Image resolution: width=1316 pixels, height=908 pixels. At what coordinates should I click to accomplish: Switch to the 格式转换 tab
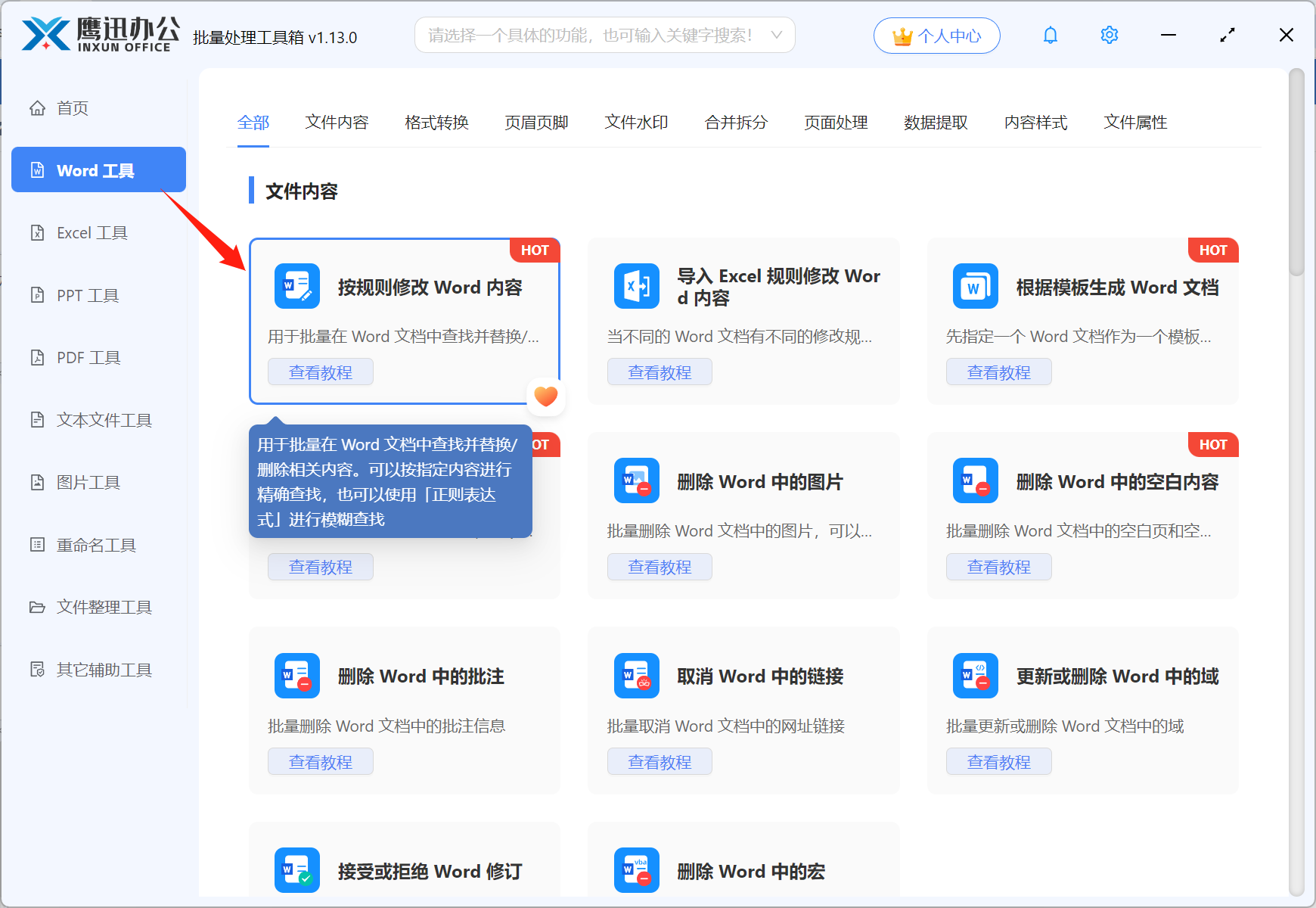(x=436, y=123)
